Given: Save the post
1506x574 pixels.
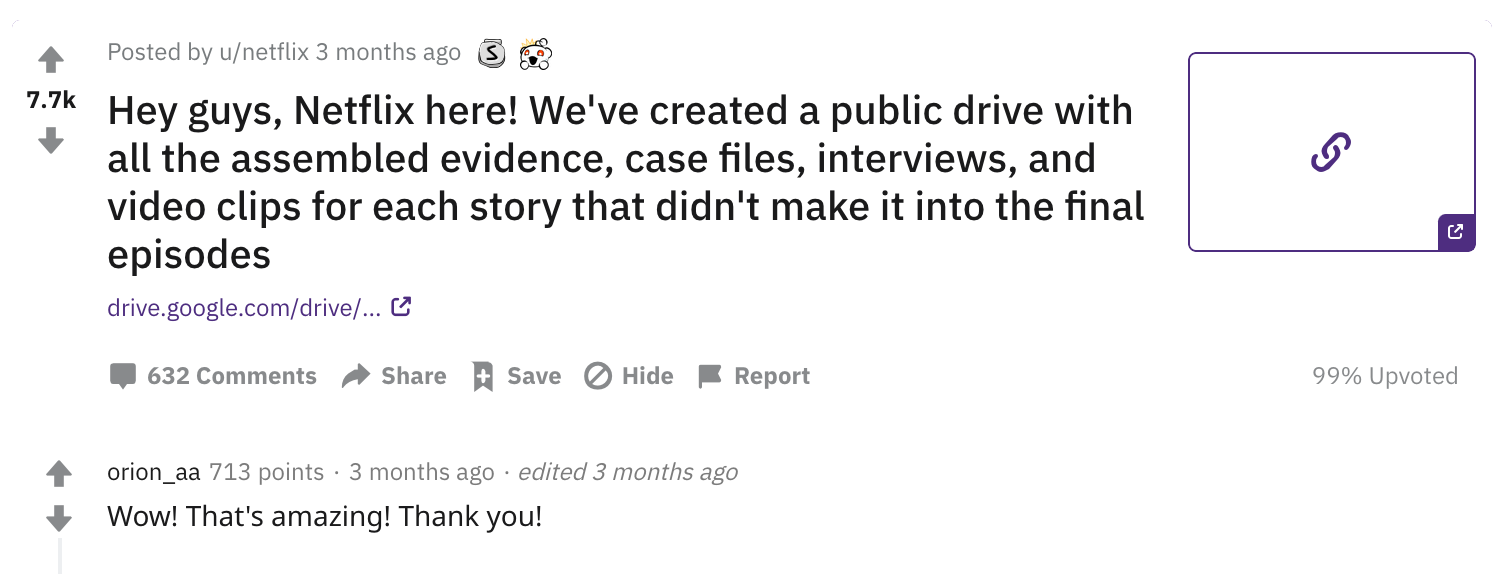Looking at the screenshot, I should point(517,376).
